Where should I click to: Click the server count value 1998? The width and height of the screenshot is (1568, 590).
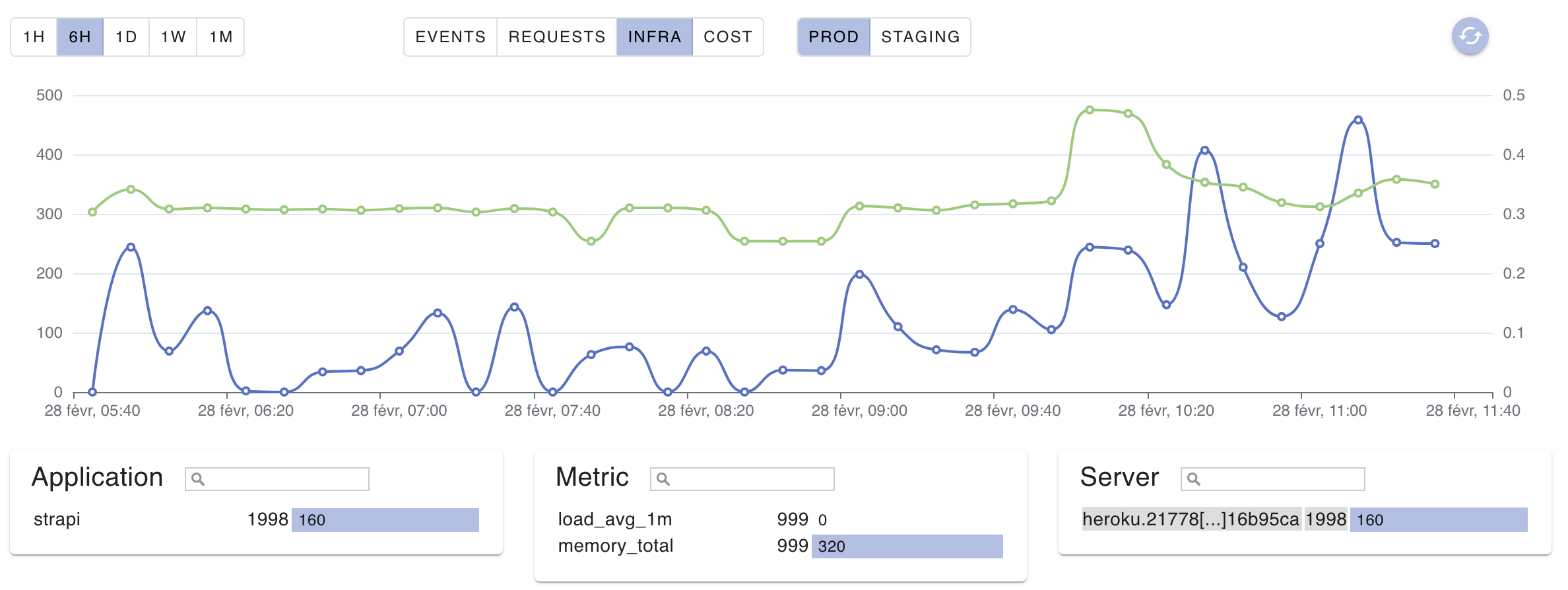pyautogui.click(x=1326, y=520)
